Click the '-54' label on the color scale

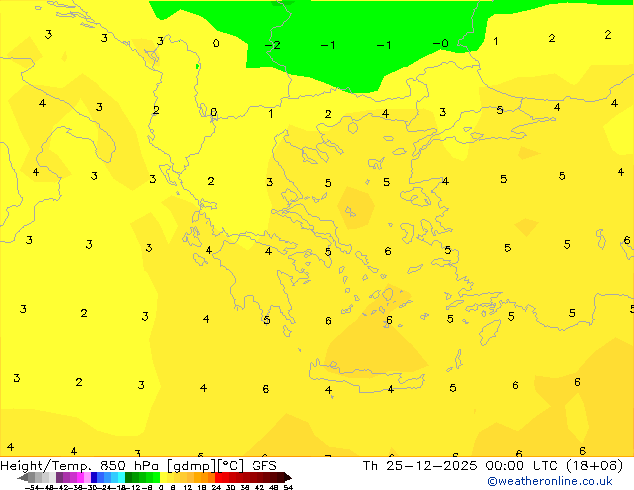pos(32,487)
